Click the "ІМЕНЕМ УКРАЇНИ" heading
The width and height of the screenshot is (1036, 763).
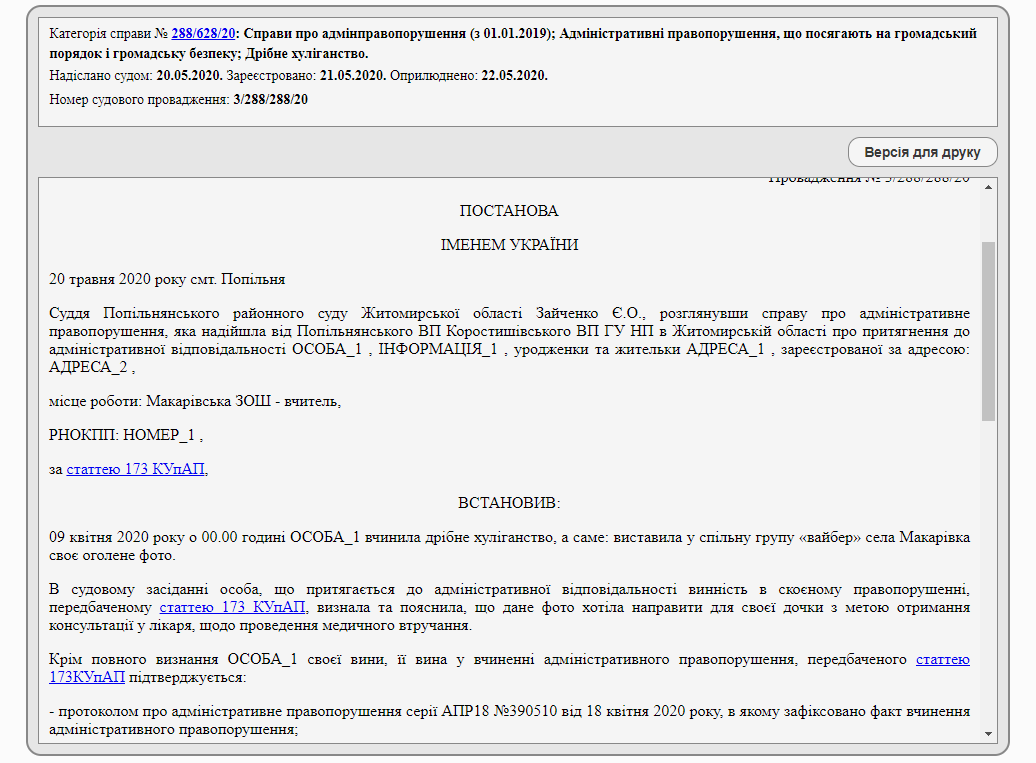coord(509,245)
